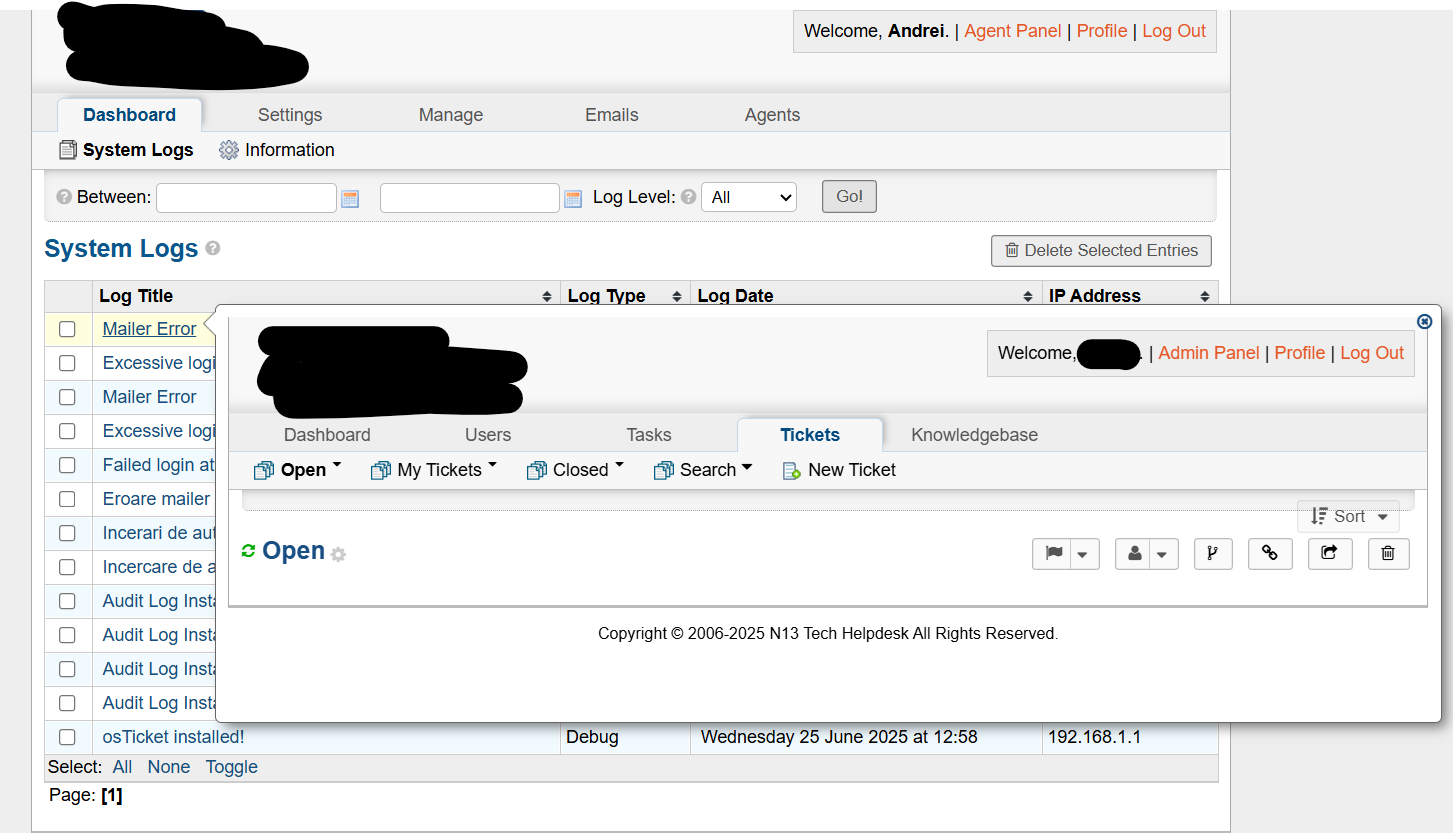This screenshot has width=1453, height=833.
Task: Click the link tickets chain icon
Action: (1270, 553)
